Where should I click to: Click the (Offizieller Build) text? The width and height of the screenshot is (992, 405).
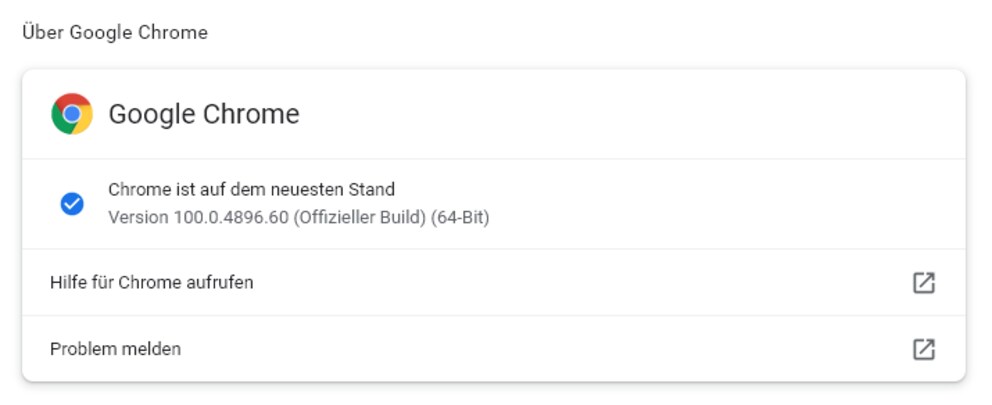(359, 218)
